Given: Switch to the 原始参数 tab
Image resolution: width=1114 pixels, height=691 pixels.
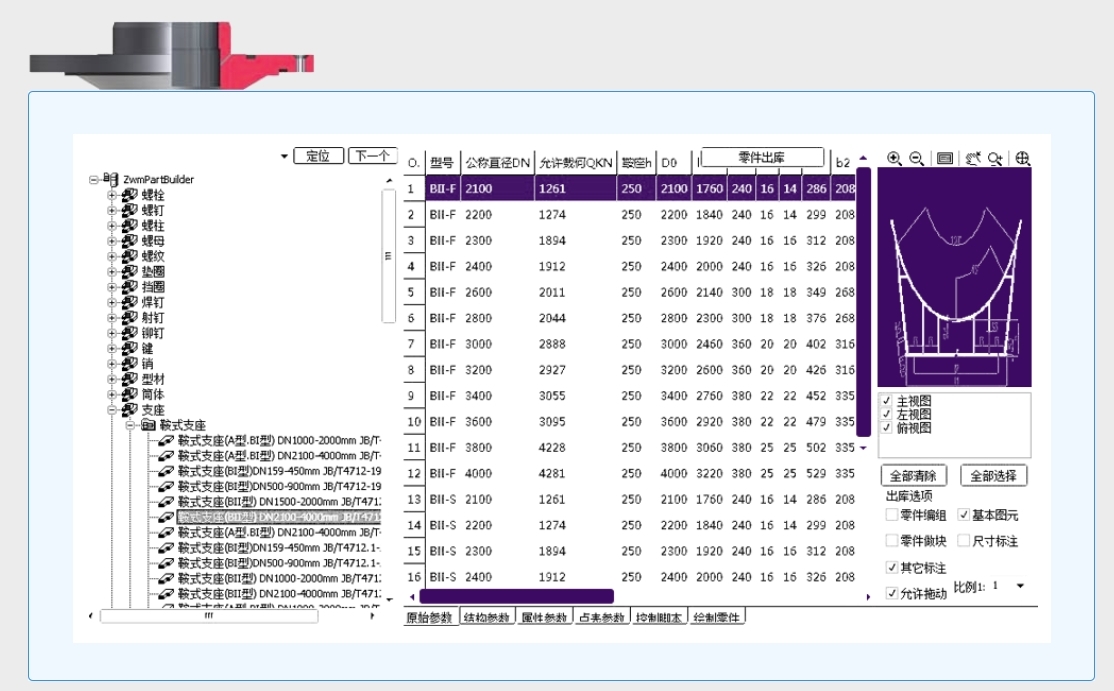Looking at the screenshot, I should click(x=430, y=617).
